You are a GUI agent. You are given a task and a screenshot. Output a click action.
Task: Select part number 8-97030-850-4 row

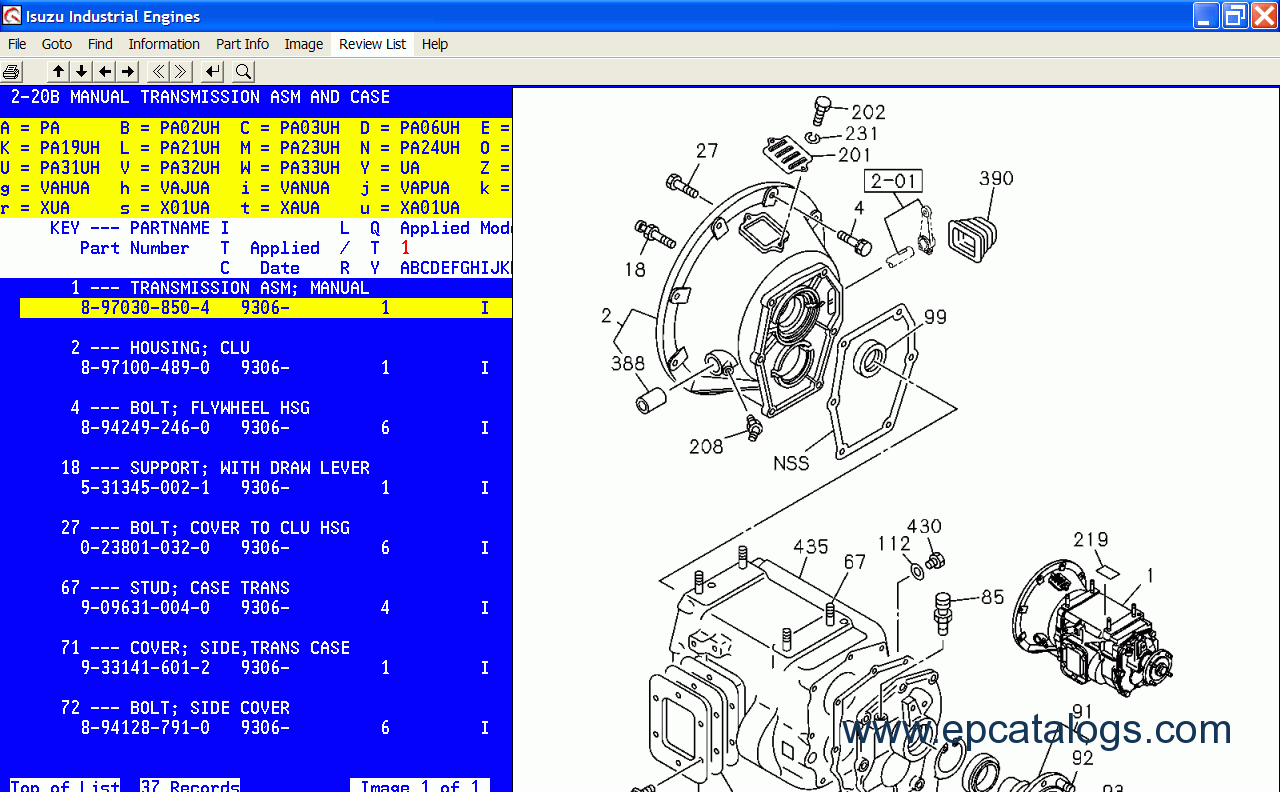(x=266, y=308)
